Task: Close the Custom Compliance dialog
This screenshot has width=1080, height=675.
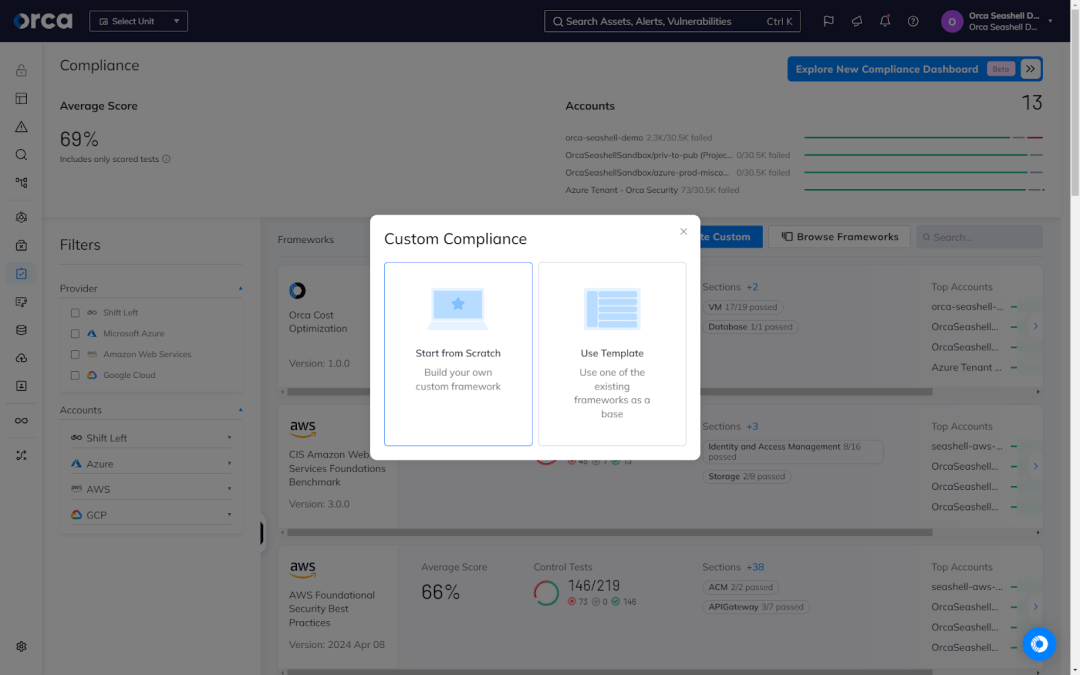Action: pos(683,231)
